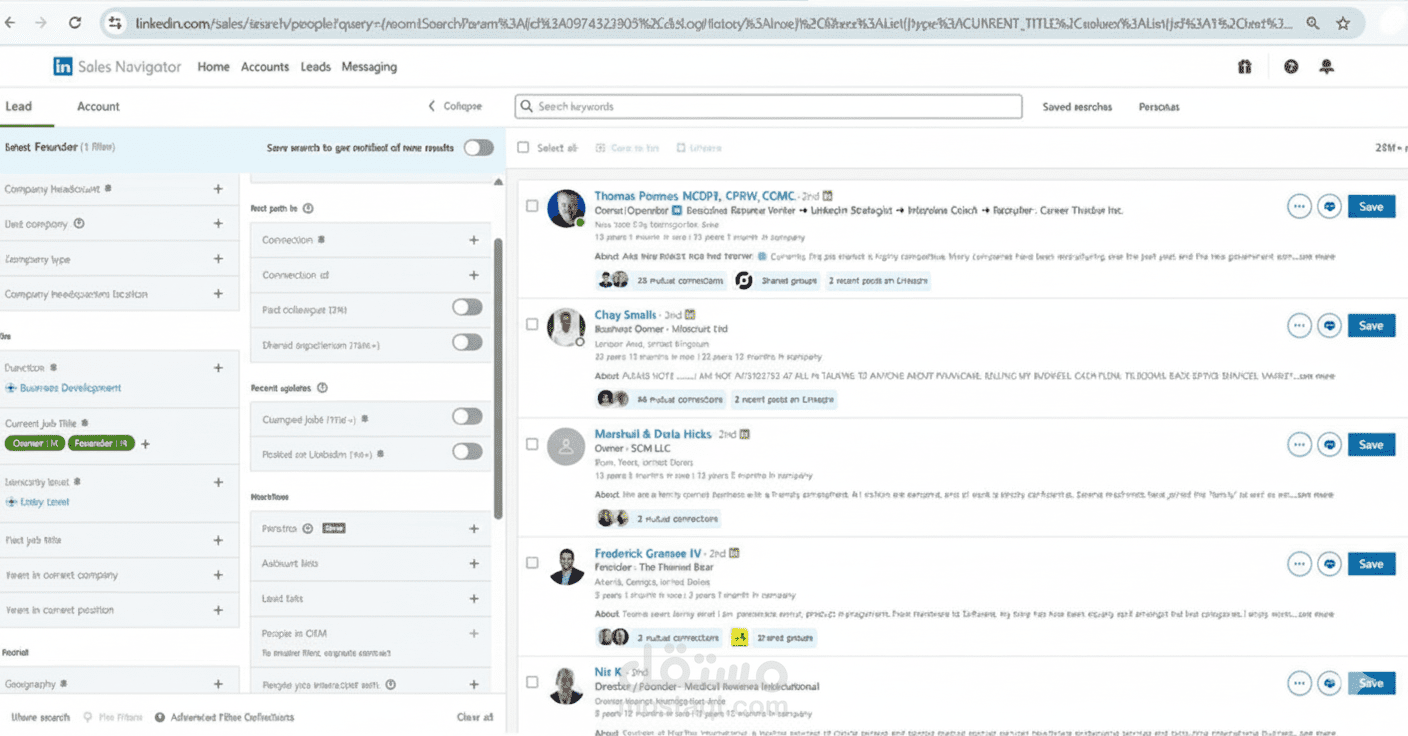Switch to the Lead tab
Screen dimensions: 1408x736
[18, 106]
